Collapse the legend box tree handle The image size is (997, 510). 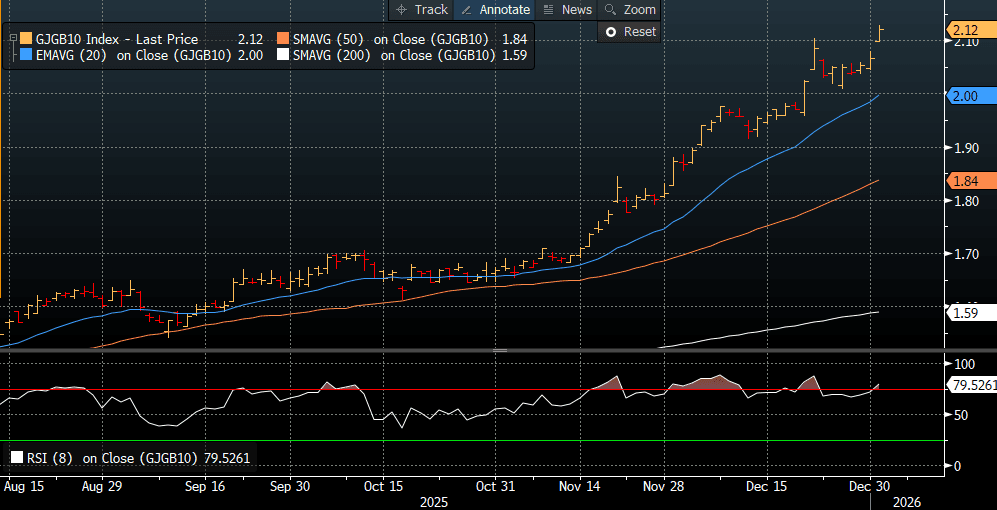(12, 39)
